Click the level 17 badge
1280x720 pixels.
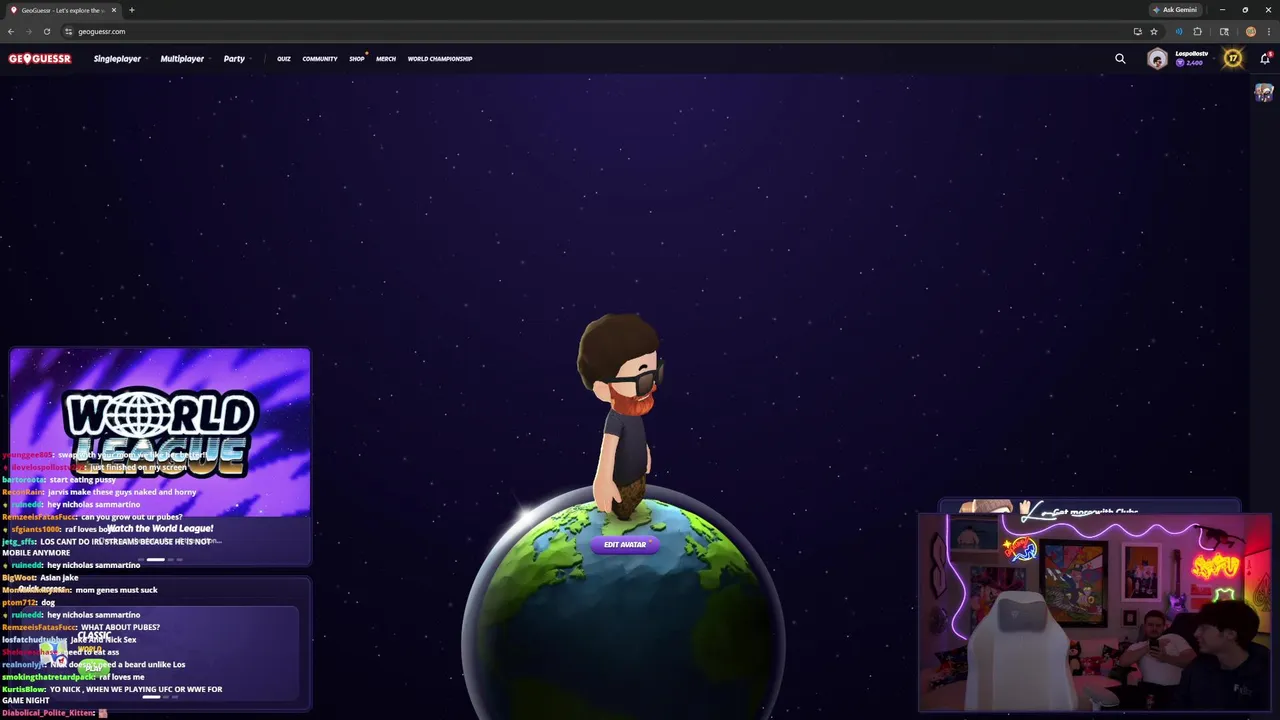point(1233,59)
